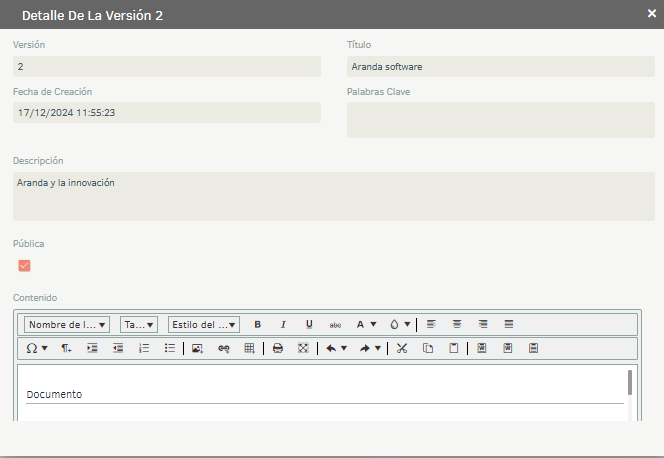Image resolution: width=664 pixels, height=458 pixels.
Task: Align text left
Action: [431, 324]
